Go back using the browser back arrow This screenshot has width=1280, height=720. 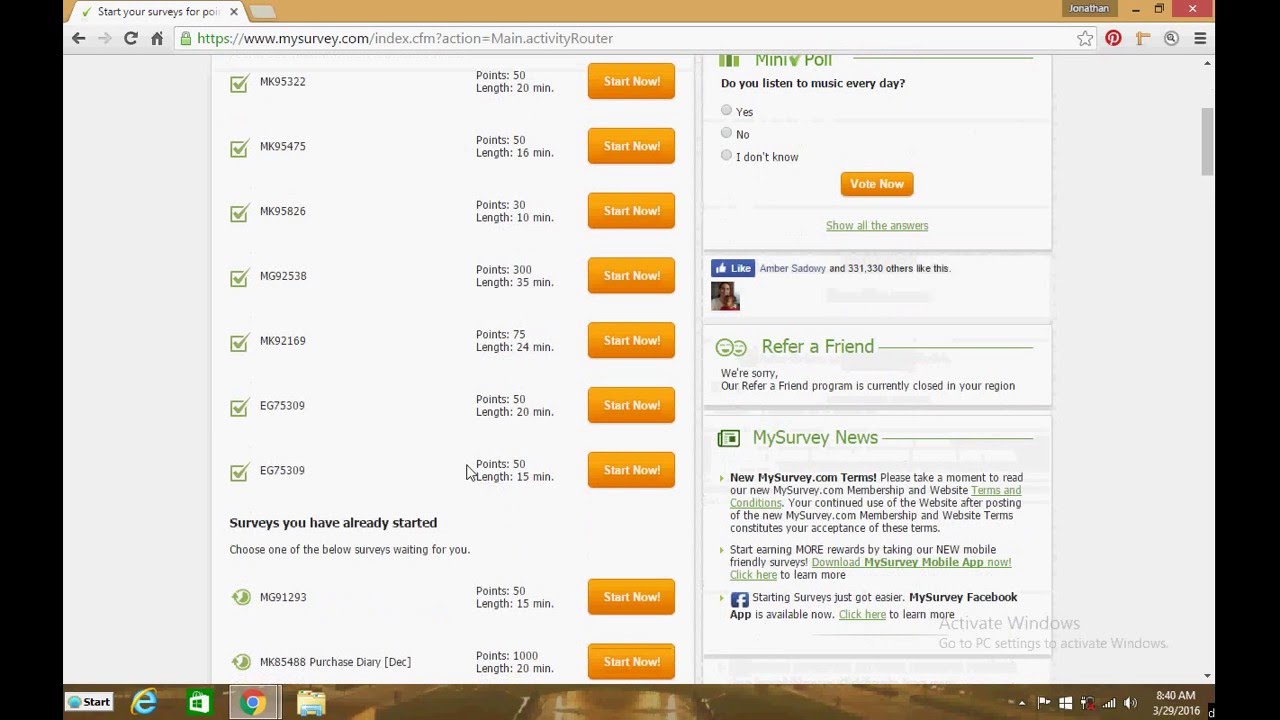pyautogui.click(x=79, y=38)
